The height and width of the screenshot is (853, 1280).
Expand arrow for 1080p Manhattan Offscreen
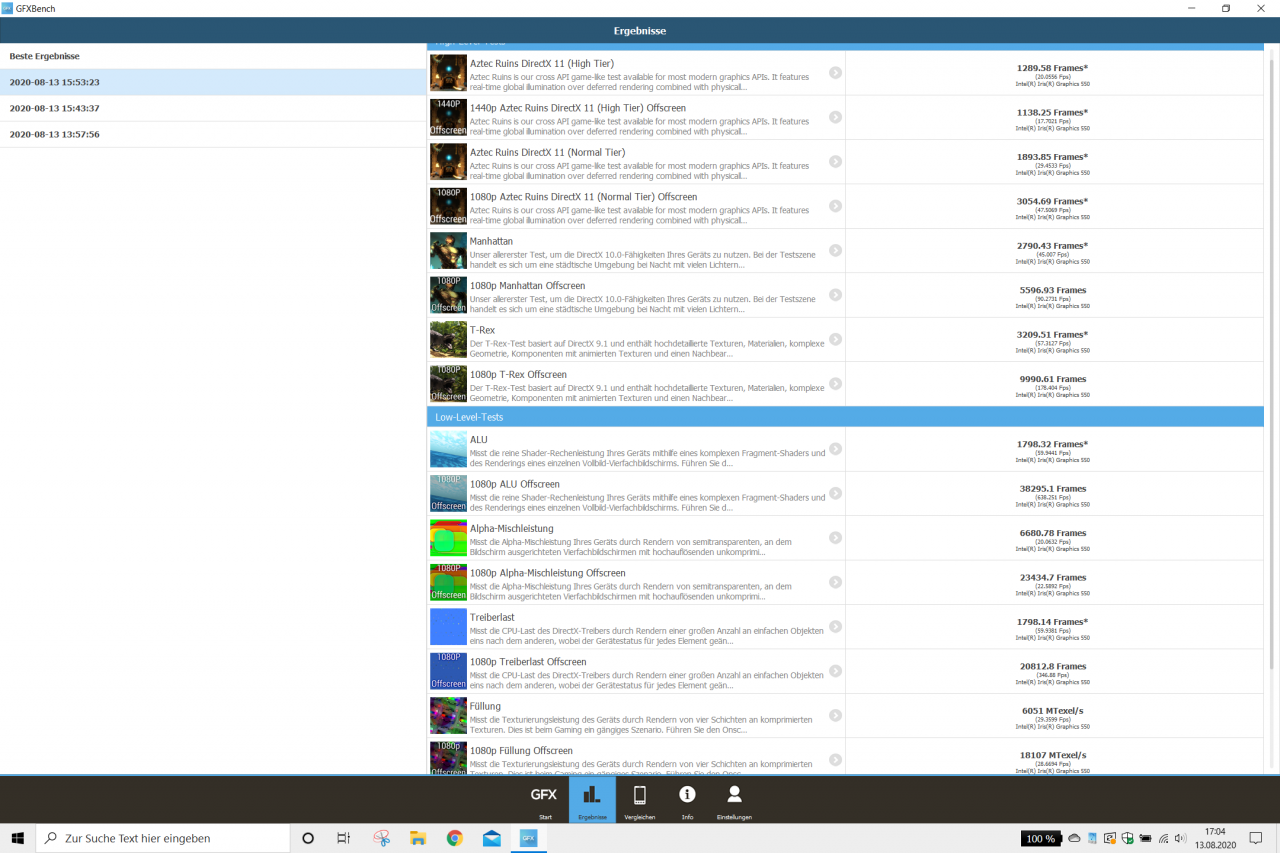point(835,295)
